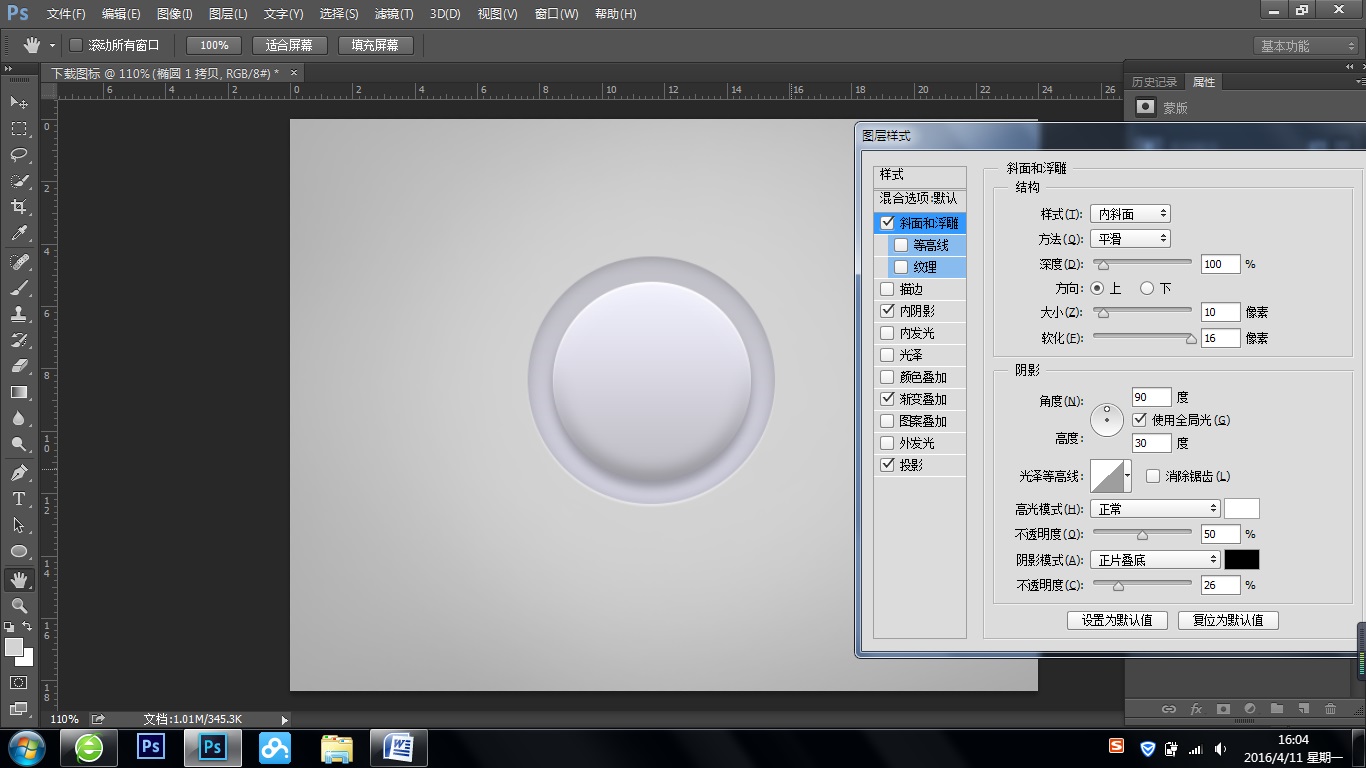Image resolution: width=1366 pixels, height=768 pixels.
Task: Click the black shadow color swatch
Action: point(1242,560)
